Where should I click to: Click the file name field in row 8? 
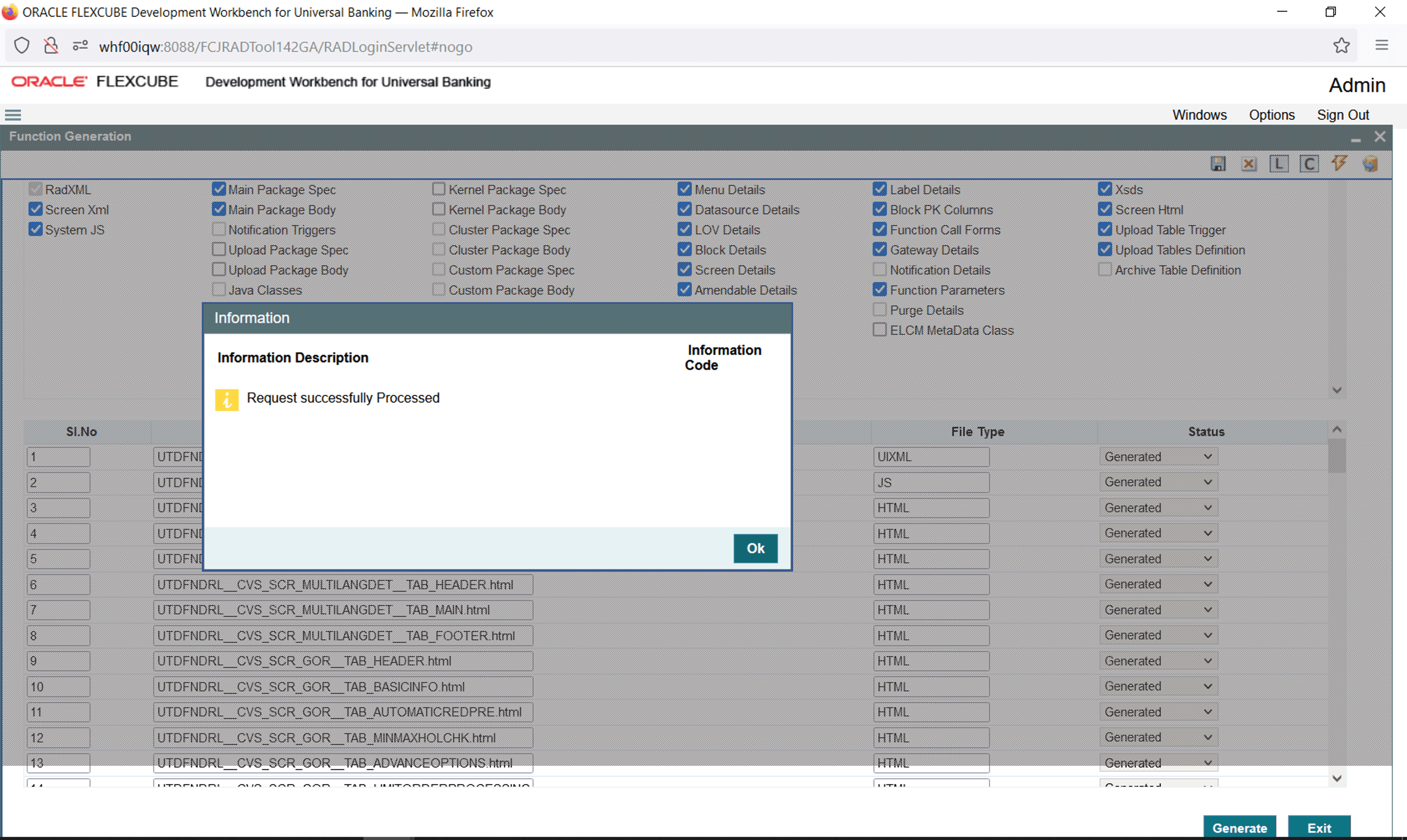[343, 636]
